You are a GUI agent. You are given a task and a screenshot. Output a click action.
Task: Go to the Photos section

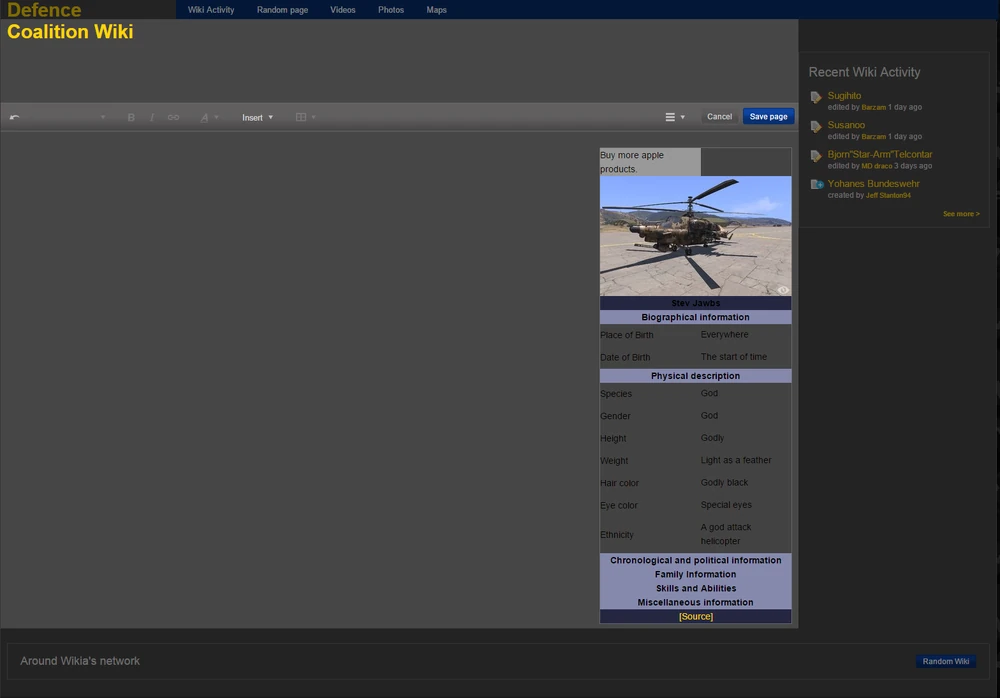[390, 10]
